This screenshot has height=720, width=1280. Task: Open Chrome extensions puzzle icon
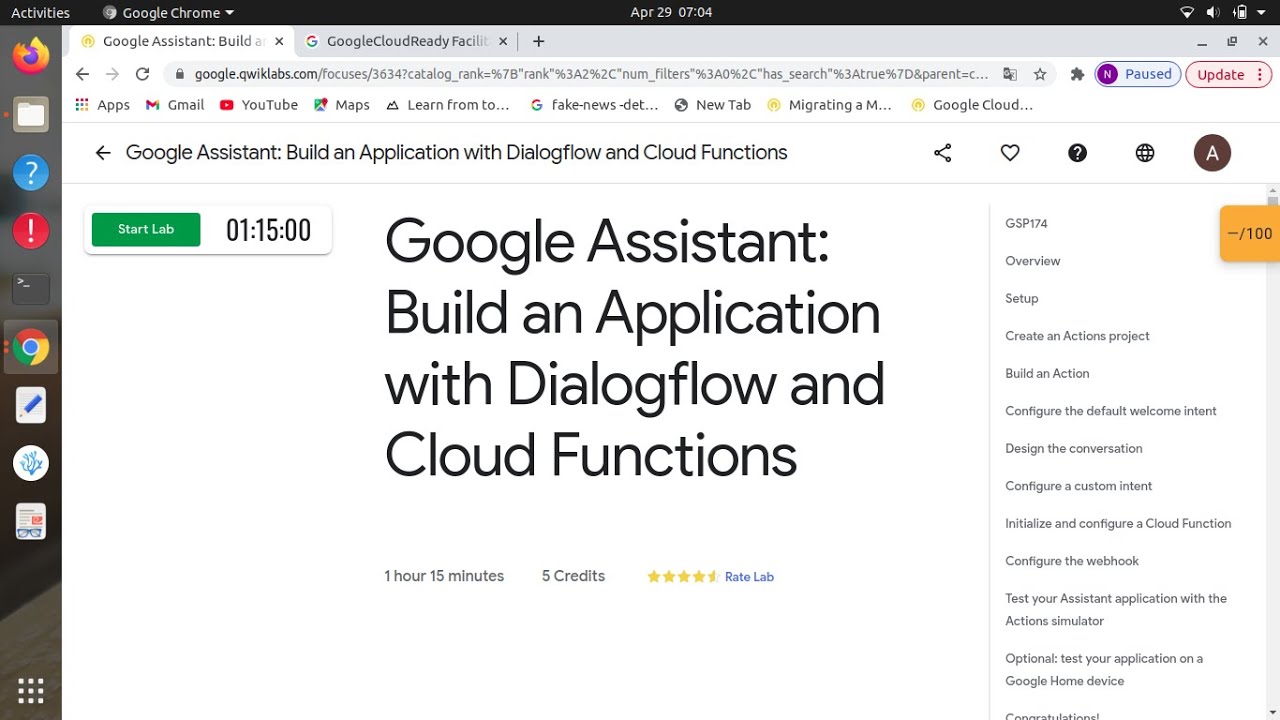click(x=1077, y=74)
